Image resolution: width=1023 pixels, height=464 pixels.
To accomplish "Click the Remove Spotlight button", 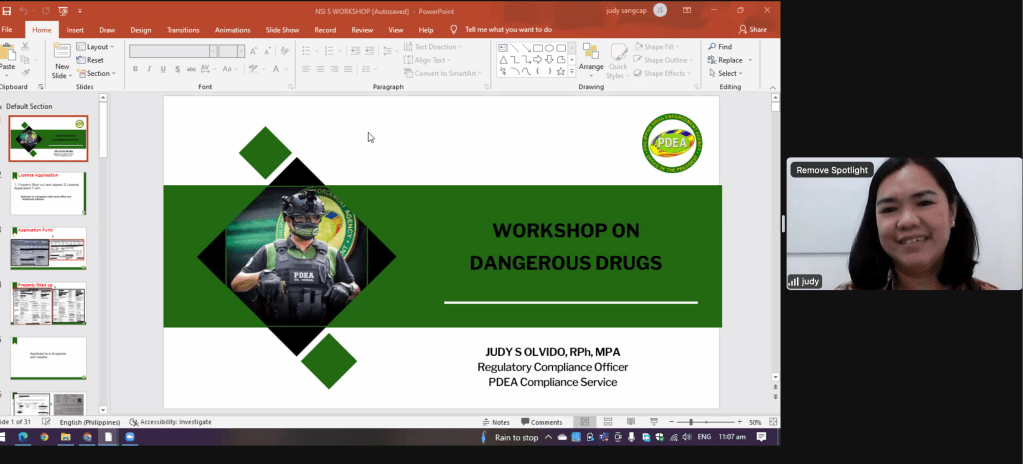I will (x=833, y=170).
